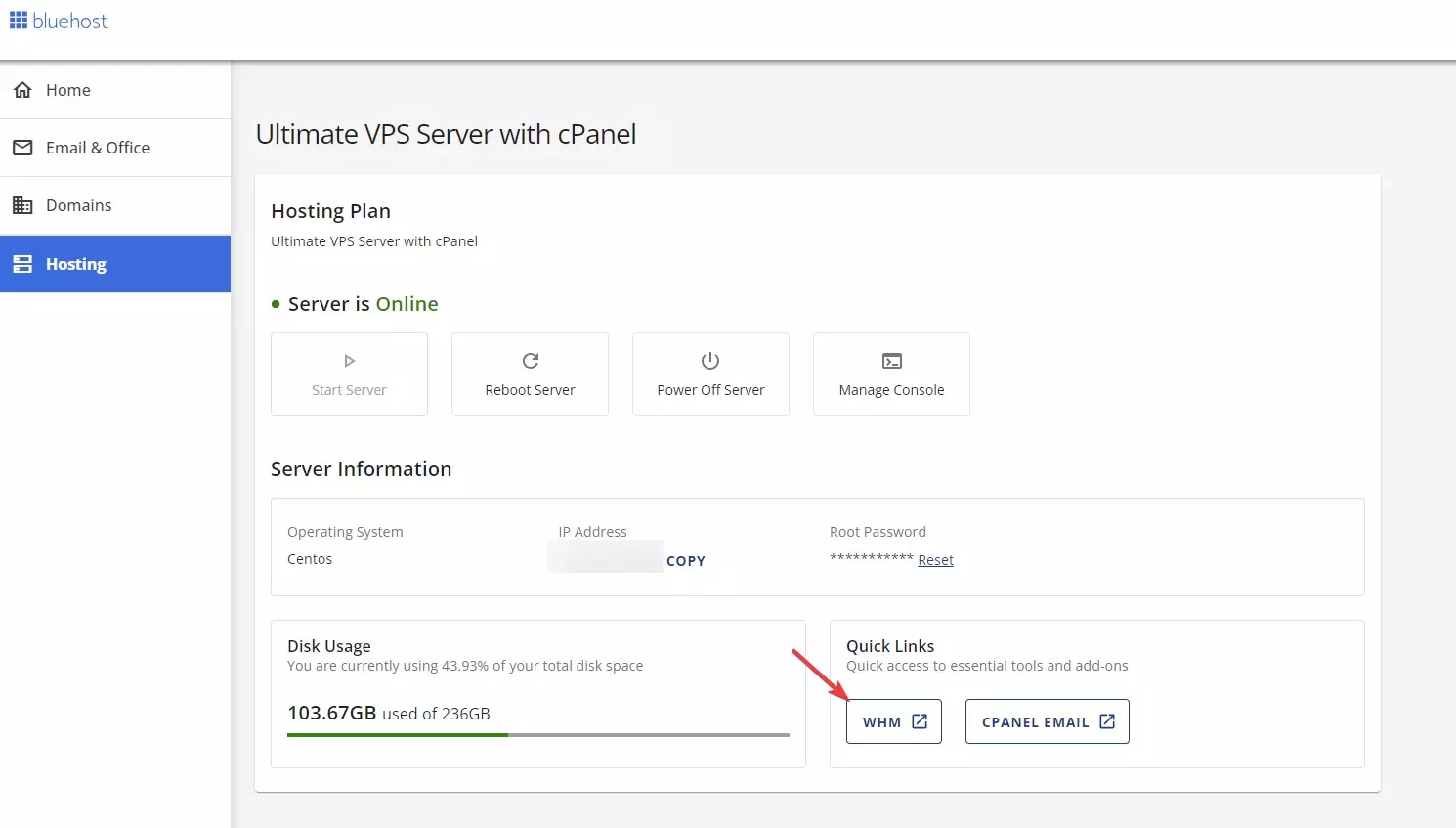Click the Home house icon in sidebar

[x=22, y=90]
